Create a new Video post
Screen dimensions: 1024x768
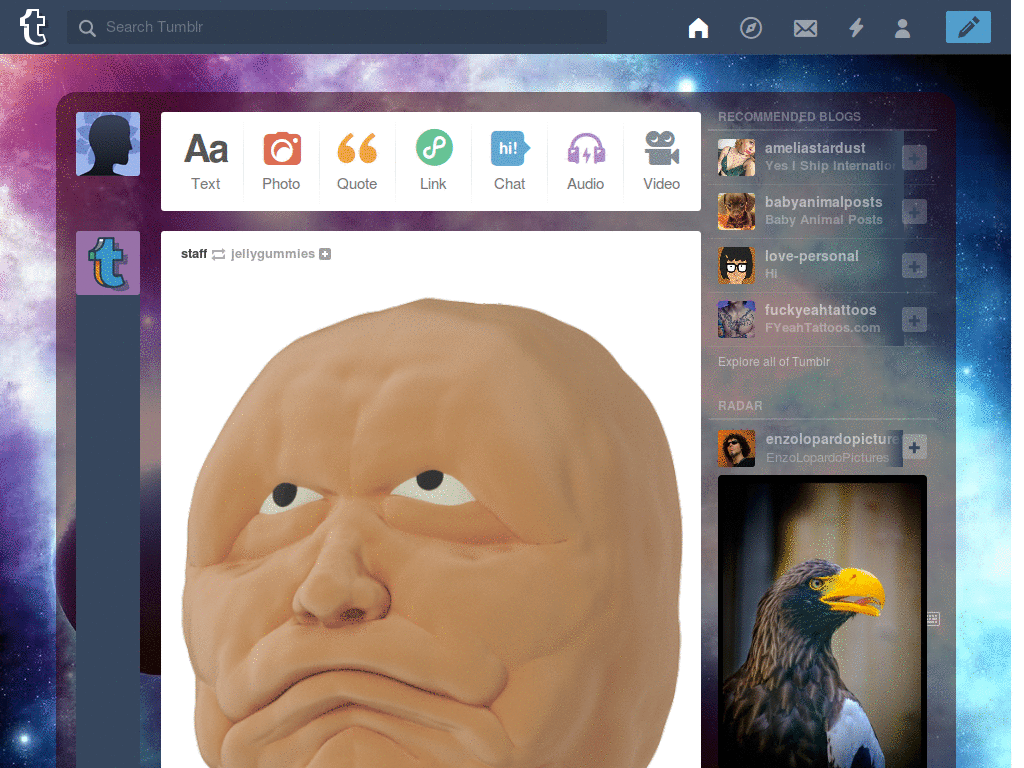point(662,161)
